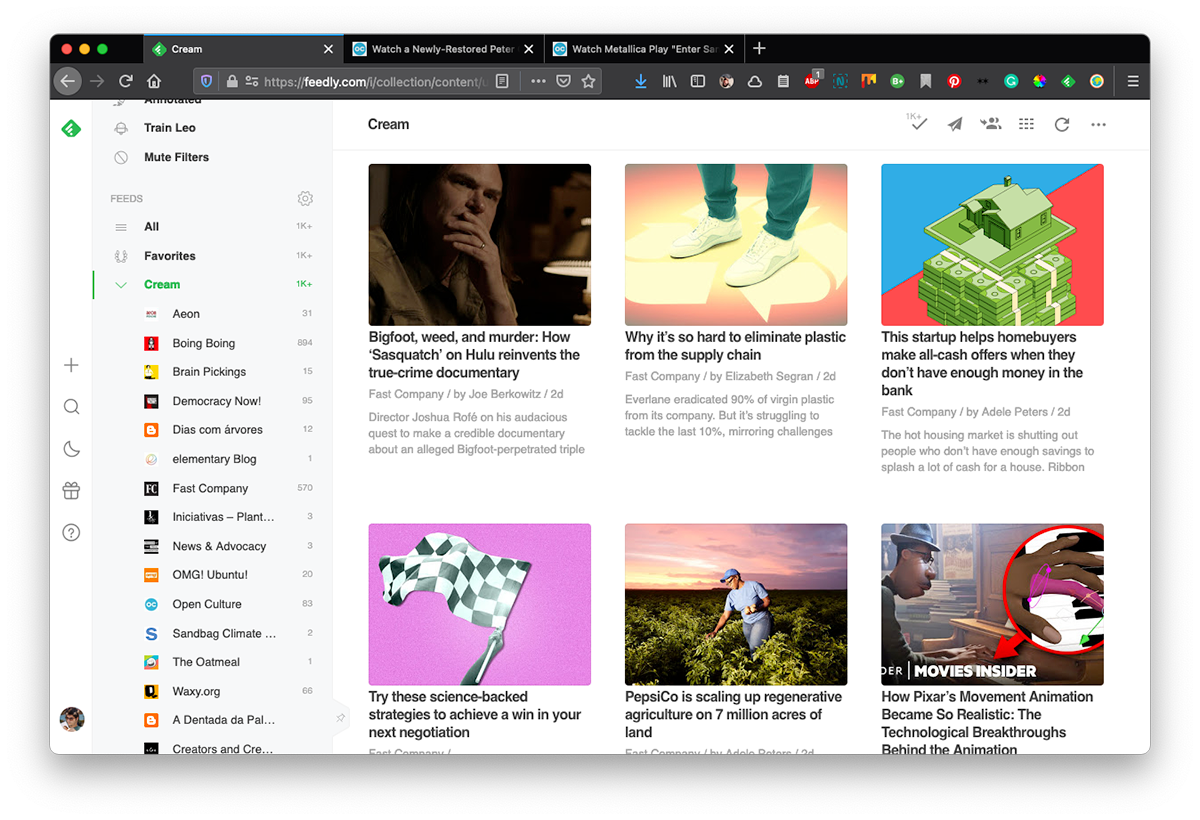Screen dimensions: 1200x820
Task: Open the browser library icon
Action: coord(670,81)
